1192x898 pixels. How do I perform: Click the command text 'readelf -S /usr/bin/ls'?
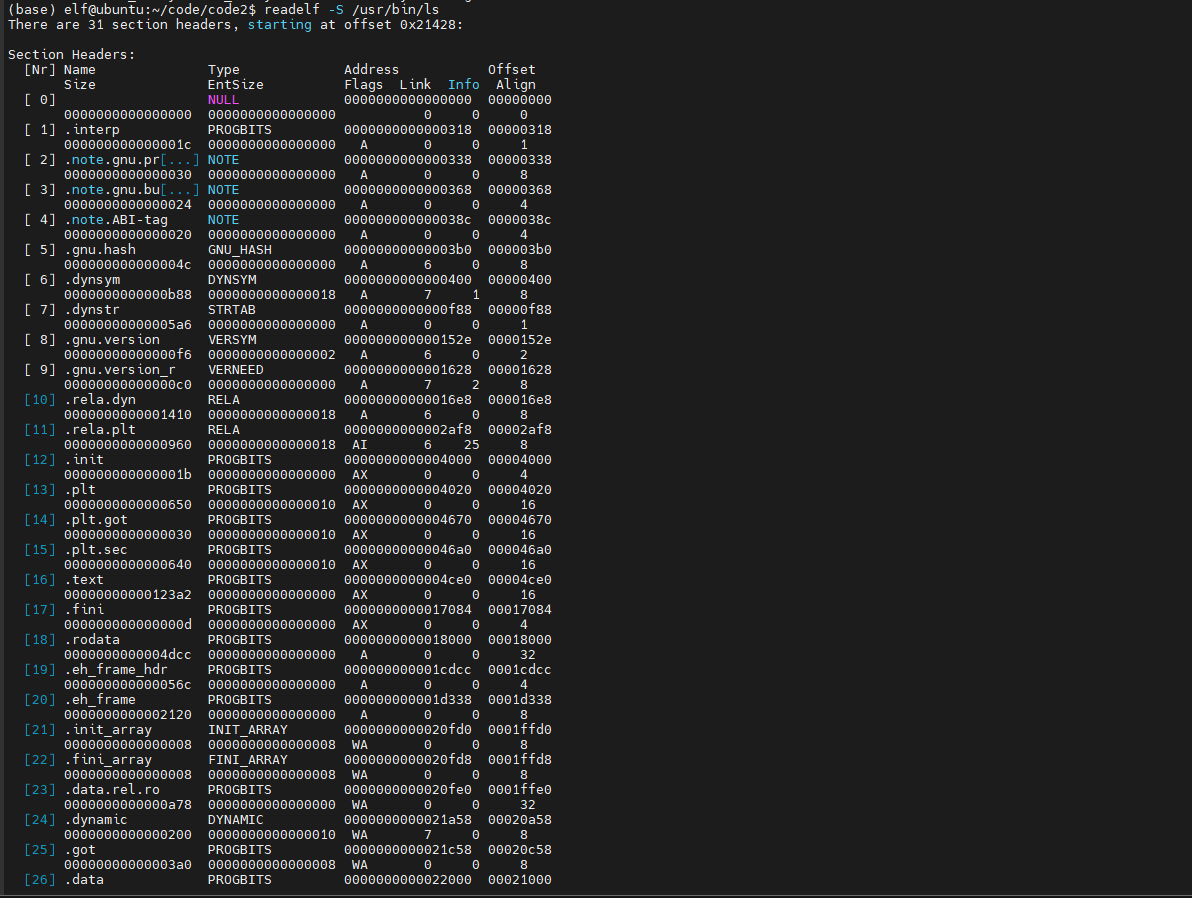click(x=351, y=9)
